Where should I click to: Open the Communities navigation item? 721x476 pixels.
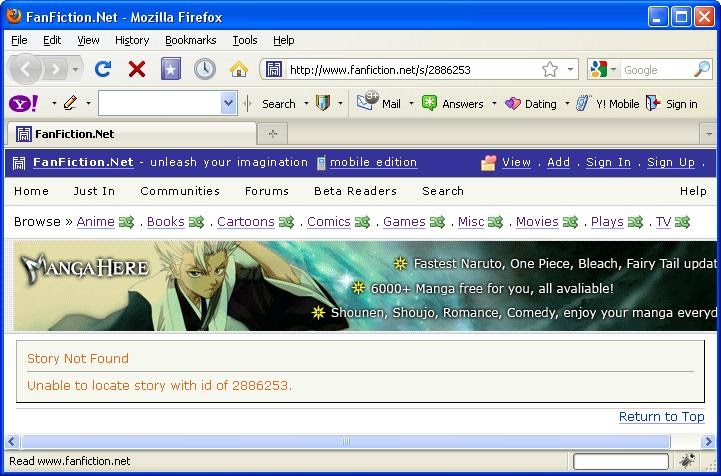tap(180, 191)
